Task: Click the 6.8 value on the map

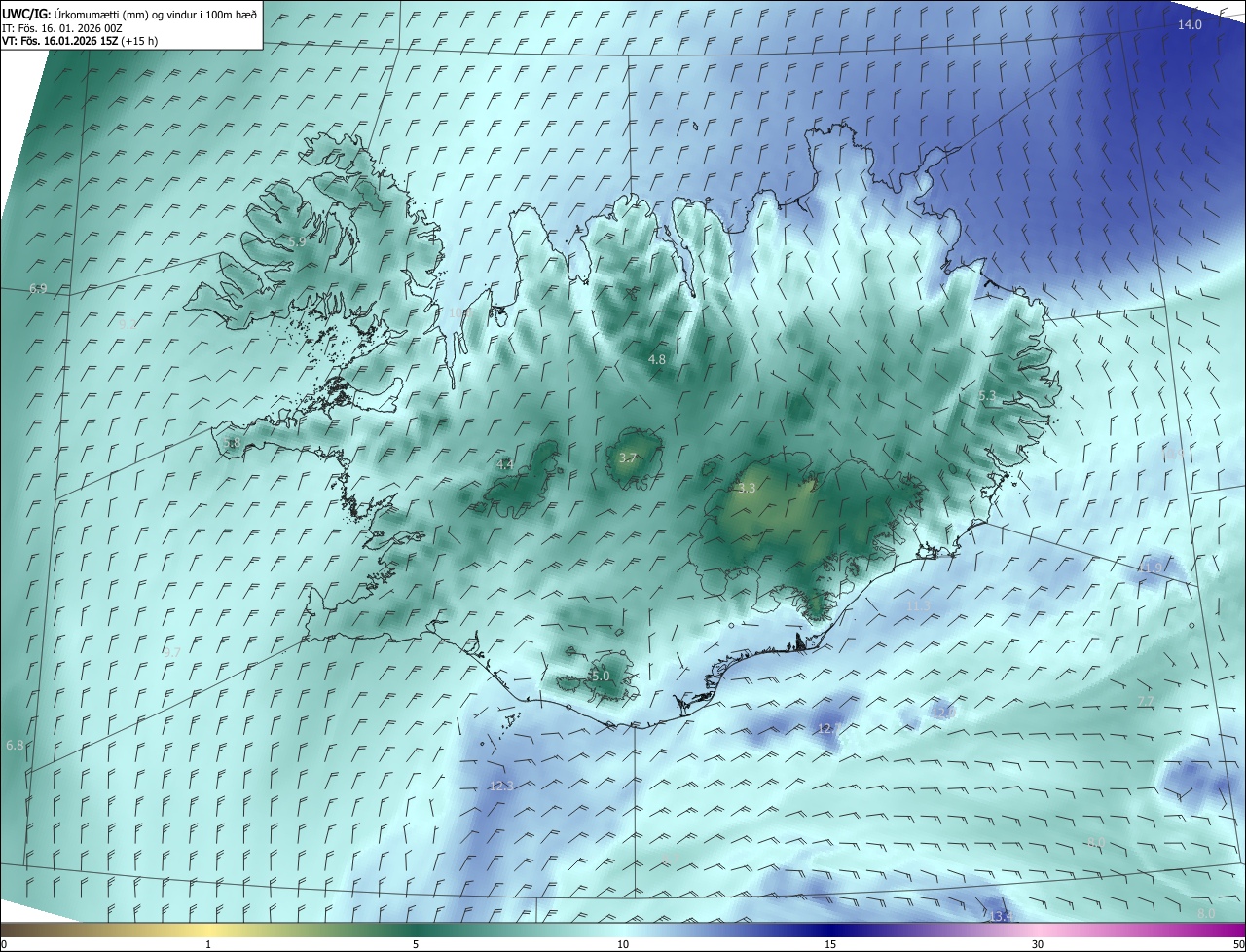Action: 15,745
